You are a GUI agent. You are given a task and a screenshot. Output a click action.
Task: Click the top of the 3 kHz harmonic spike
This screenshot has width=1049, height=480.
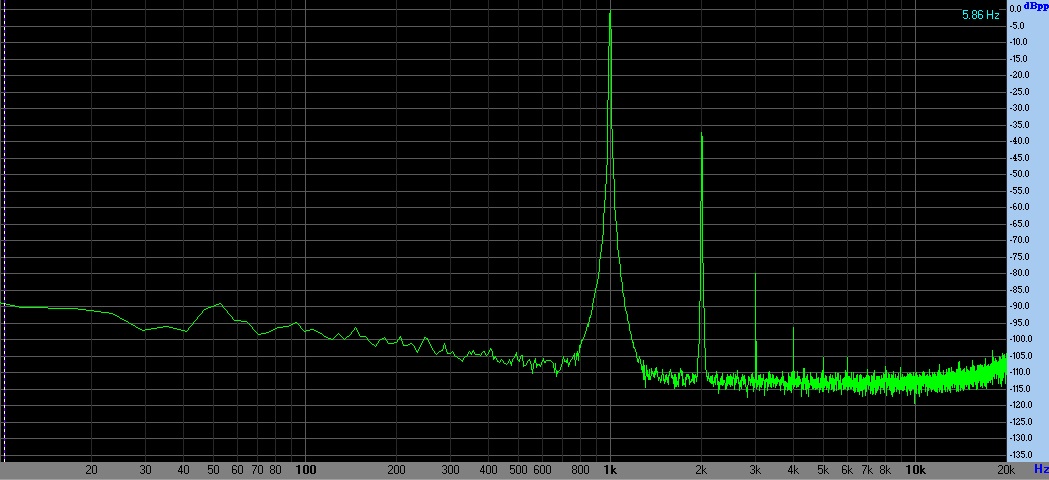(755, 274)
